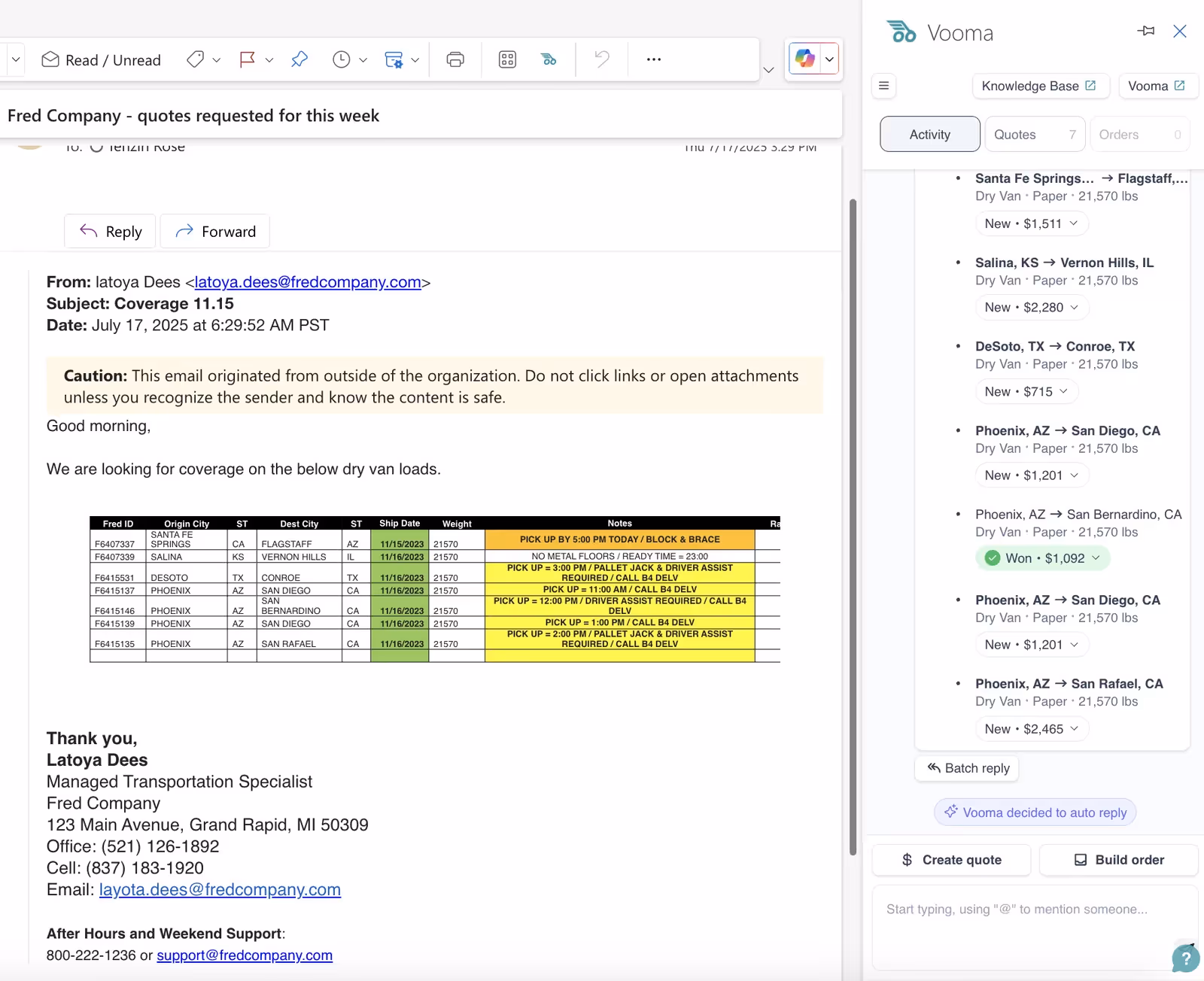The image size is (1204, 981).
Task: Expand the New $2,465 status dropdown
Action: tap(1032, 729)
